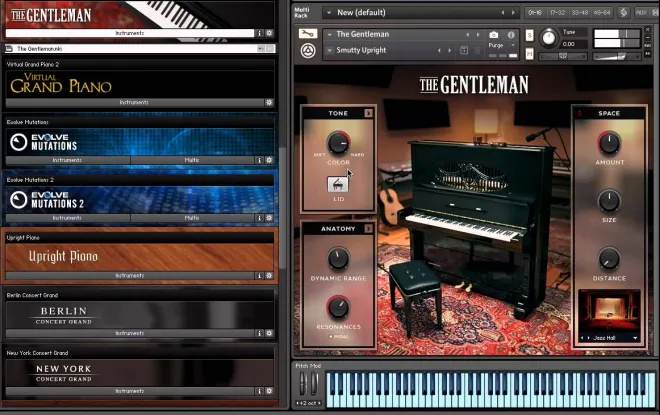
Task: Open Virtual Grand Piano gear settings
Action: coord(269,102)
